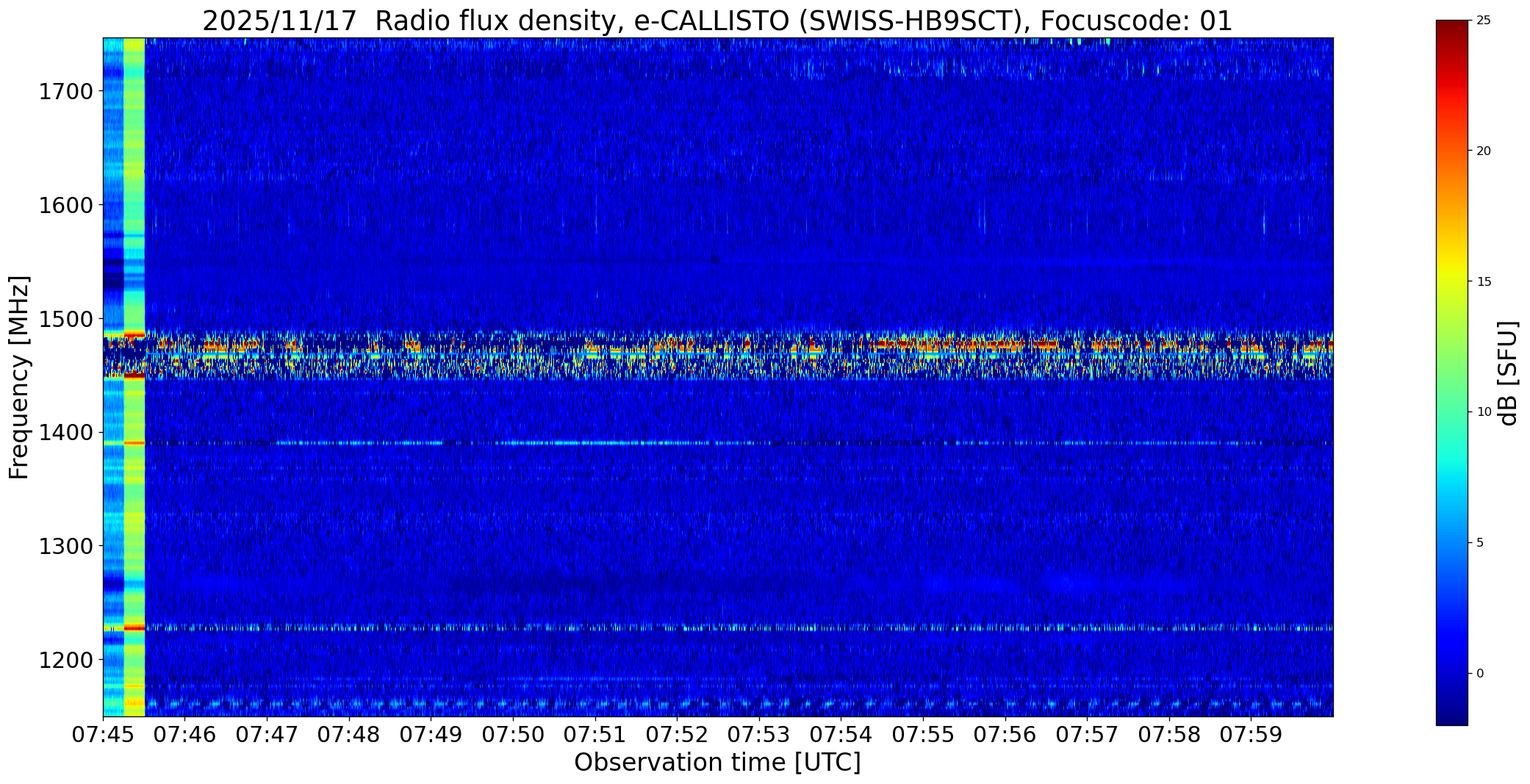The height and width of the screenshot is (784, 1530).
Task: Click the 1400 frequency tick label
Action: (65, 432)
